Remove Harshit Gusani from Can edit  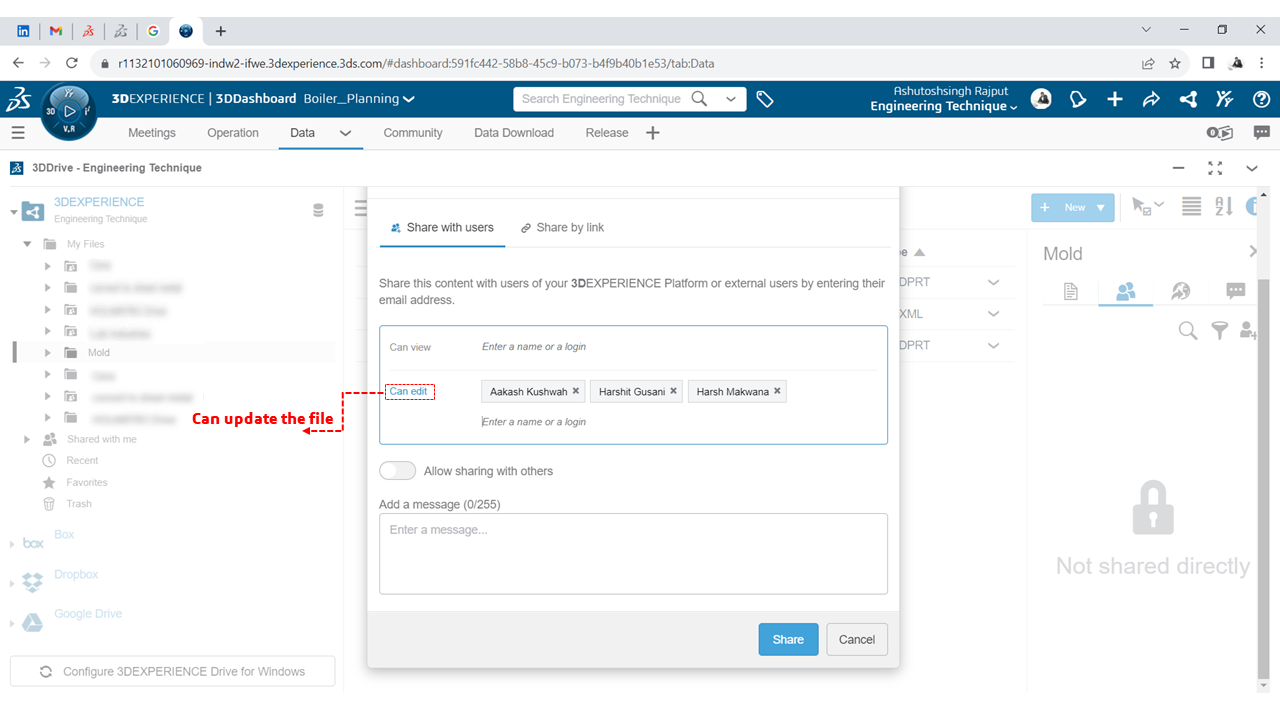pos(674,391)
